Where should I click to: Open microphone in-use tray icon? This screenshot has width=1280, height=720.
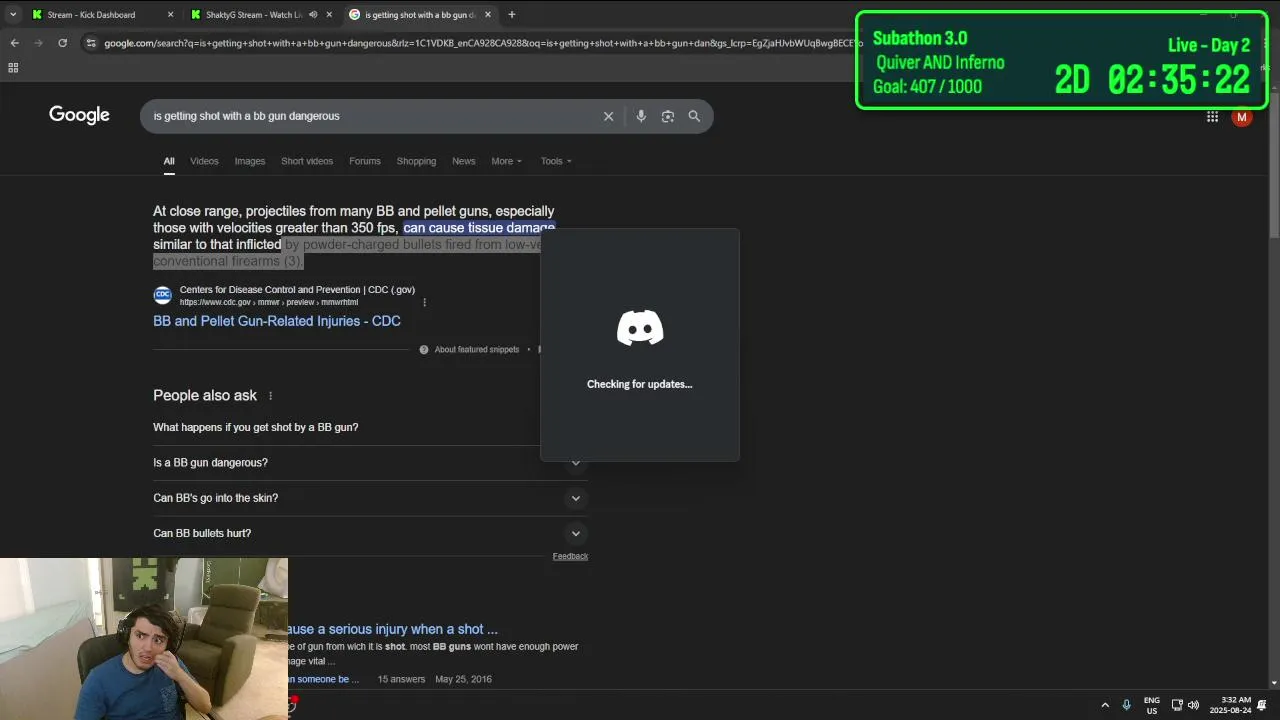coord(1127,705)
